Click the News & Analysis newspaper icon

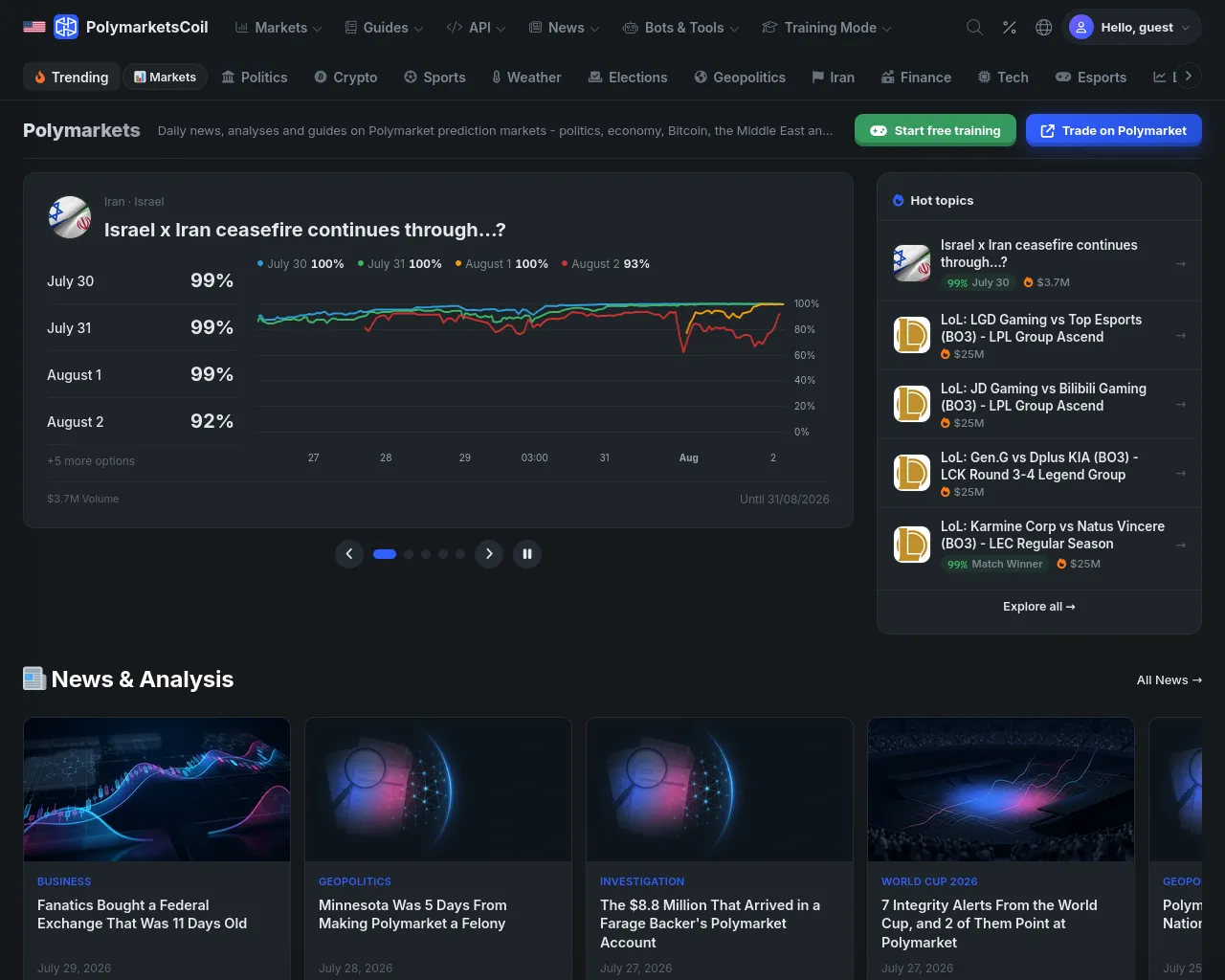point(34,679)
